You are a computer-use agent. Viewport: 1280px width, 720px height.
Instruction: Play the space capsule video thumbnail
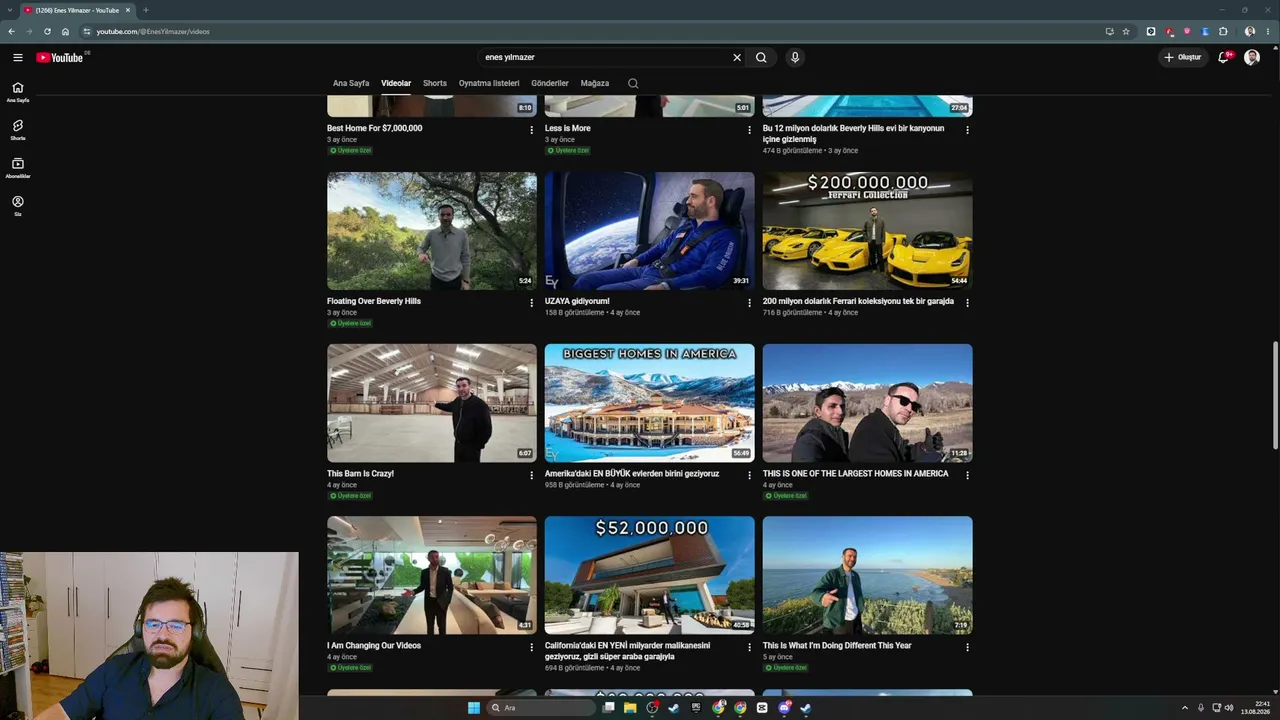[650, 231]
